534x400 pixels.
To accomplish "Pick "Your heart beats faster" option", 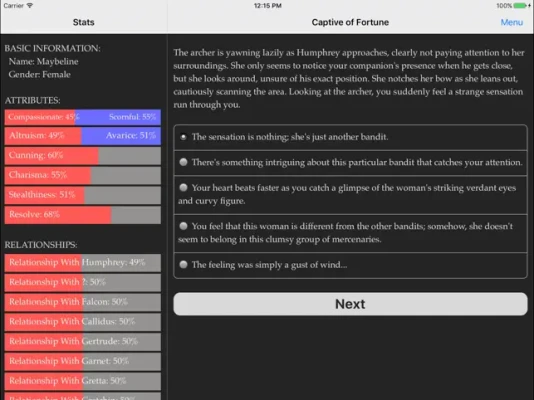I will click(x=350, y=195).
